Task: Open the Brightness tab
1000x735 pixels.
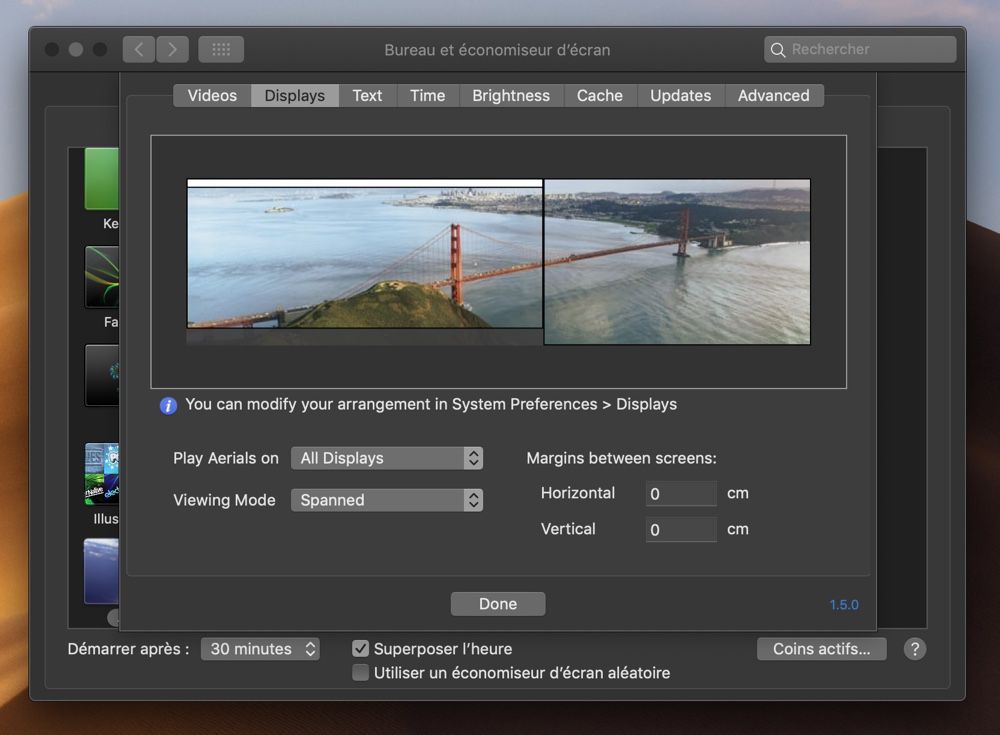Action: (511, 96)
